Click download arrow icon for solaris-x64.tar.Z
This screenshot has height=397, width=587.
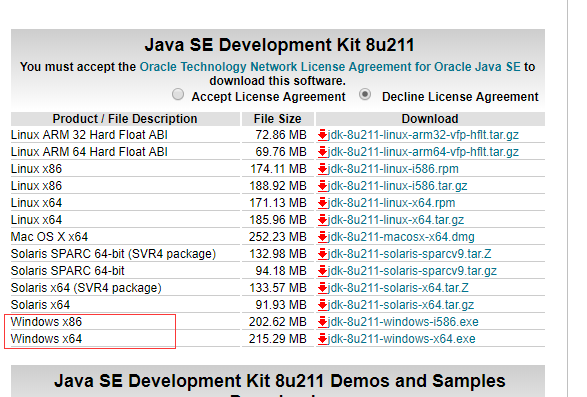[322, 288]
